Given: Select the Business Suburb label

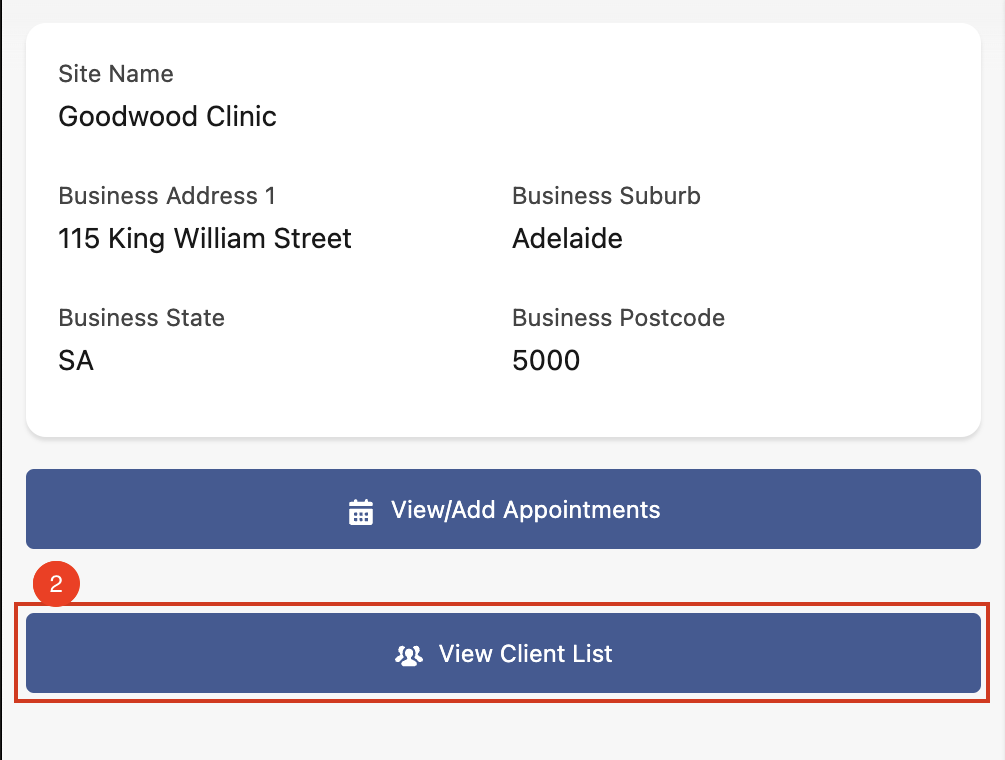Looking at the screenshot, I should pos(606,196).
